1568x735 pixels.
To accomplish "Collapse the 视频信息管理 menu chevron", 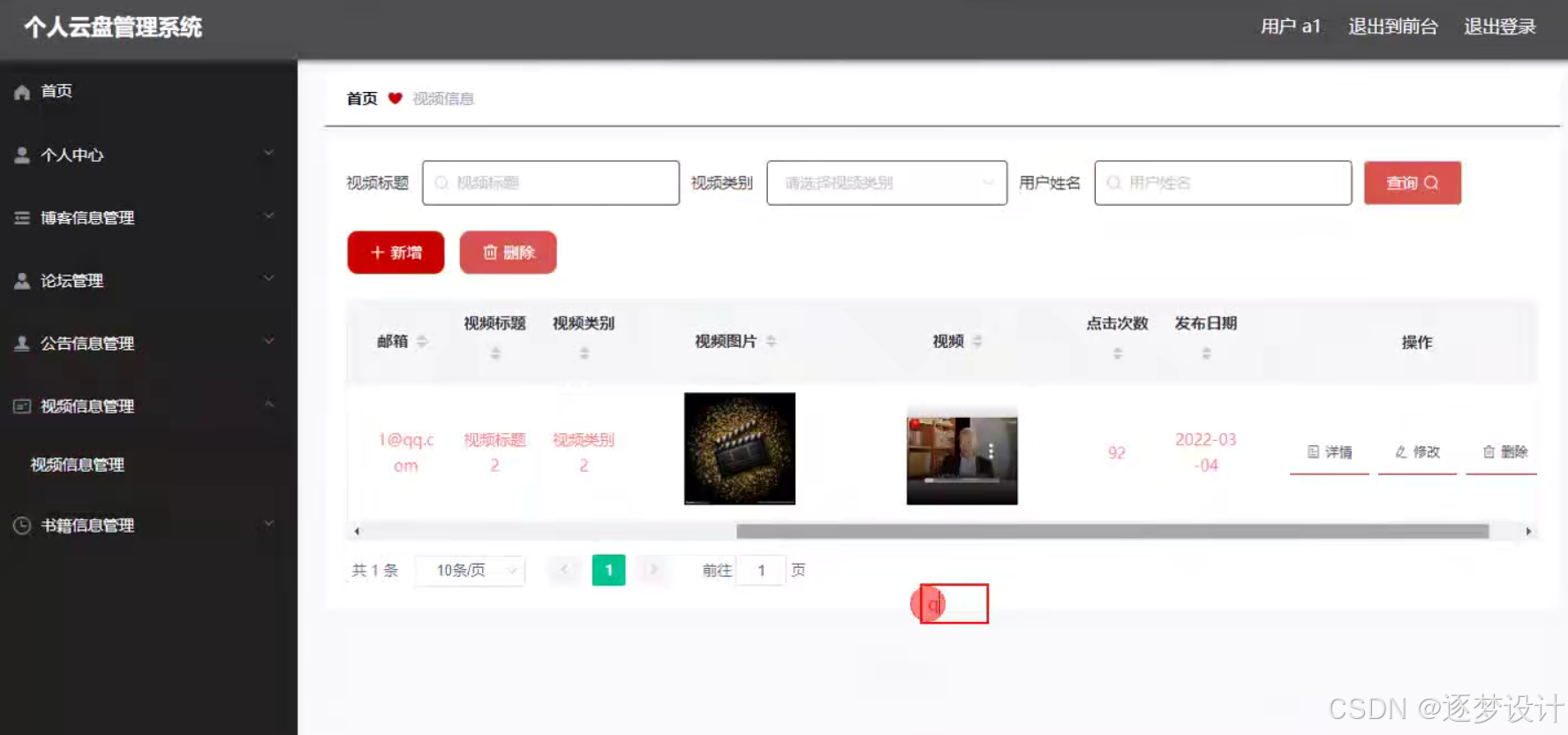I will click(269, 405).
